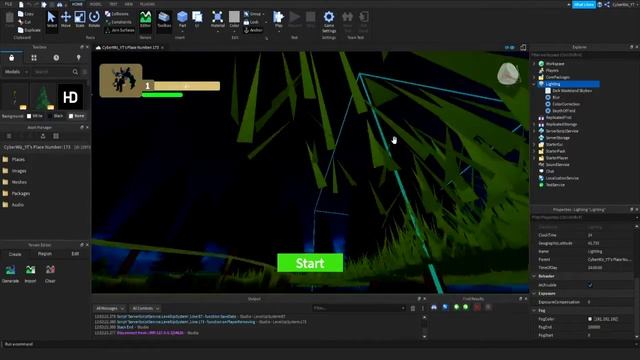Switch to the HOME ribbon tab
Viewport: 640px width, 360px height.
[x=77, y=4]
